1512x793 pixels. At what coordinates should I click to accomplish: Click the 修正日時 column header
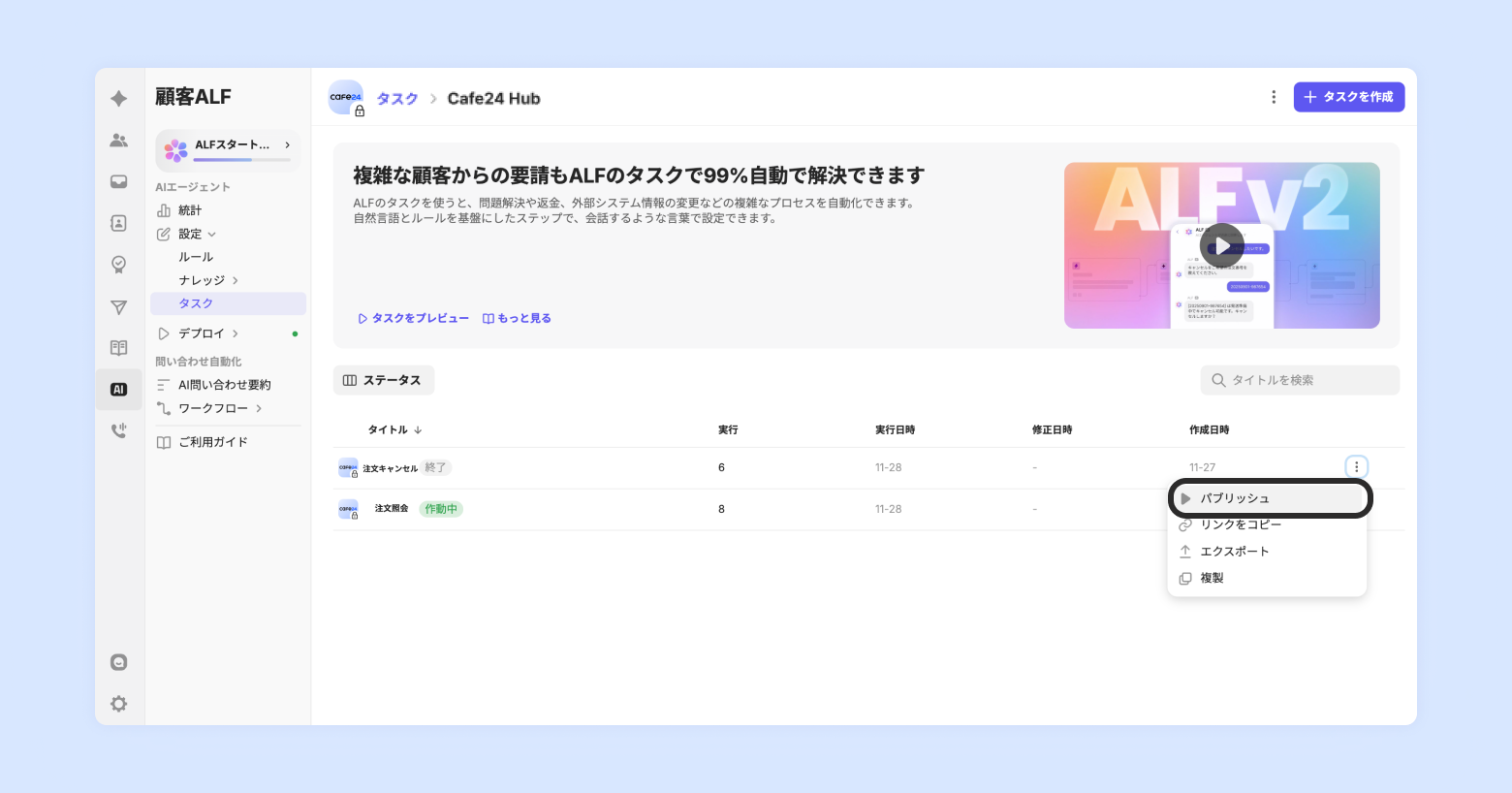tap(1052, 429)
